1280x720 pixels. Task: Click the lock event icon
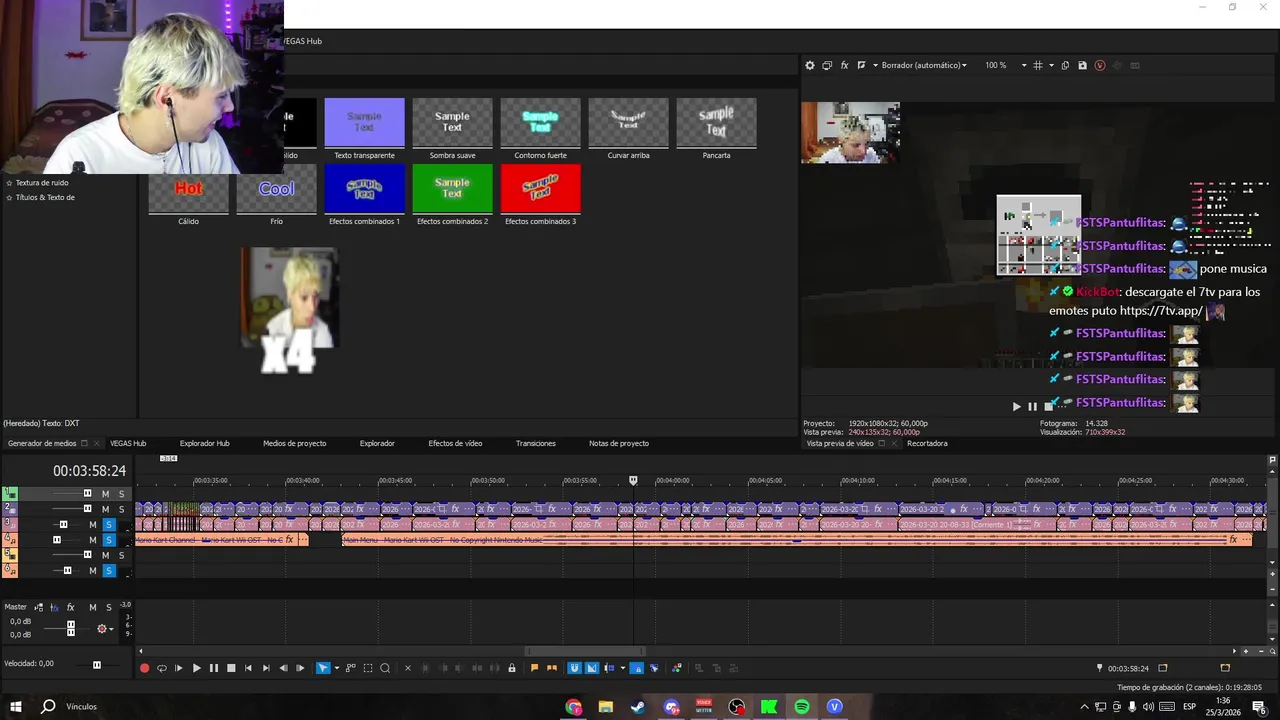coord(512,668)
